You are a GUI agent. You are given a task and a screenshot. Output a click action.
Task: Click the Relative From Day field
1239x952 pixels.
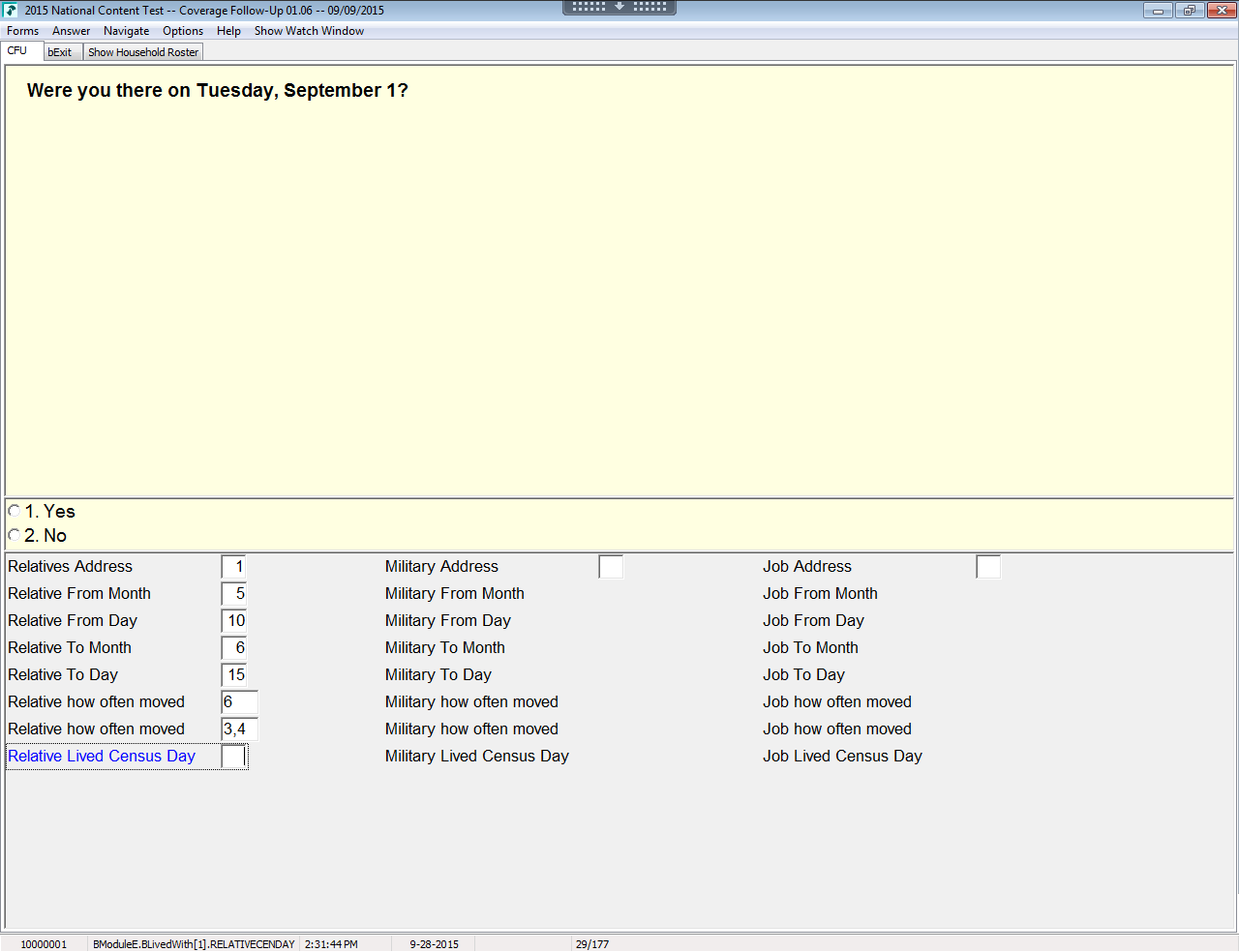pyautogui.click(x=233, y=621)
